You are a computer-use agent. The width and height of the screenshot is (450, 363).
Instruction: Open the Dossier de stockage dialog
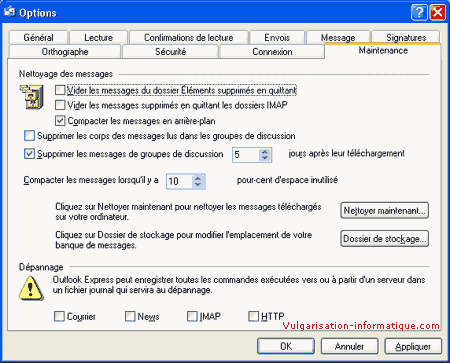[x=384, y=239]
